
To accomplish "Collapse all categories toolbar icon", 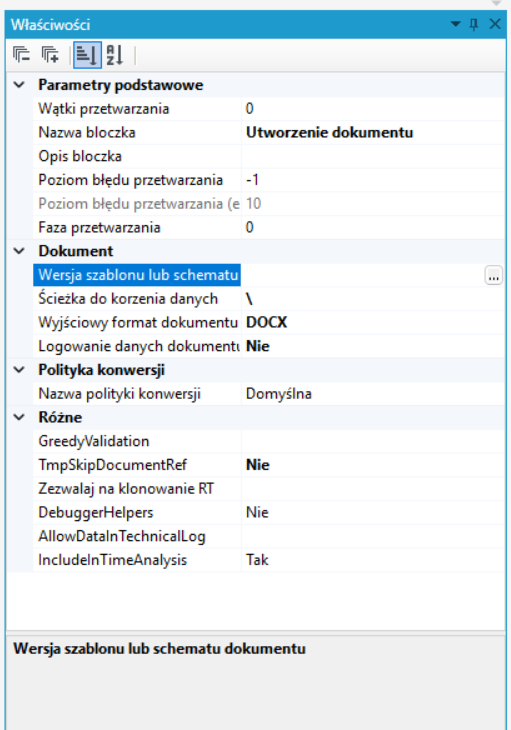I will pos(21,55).
